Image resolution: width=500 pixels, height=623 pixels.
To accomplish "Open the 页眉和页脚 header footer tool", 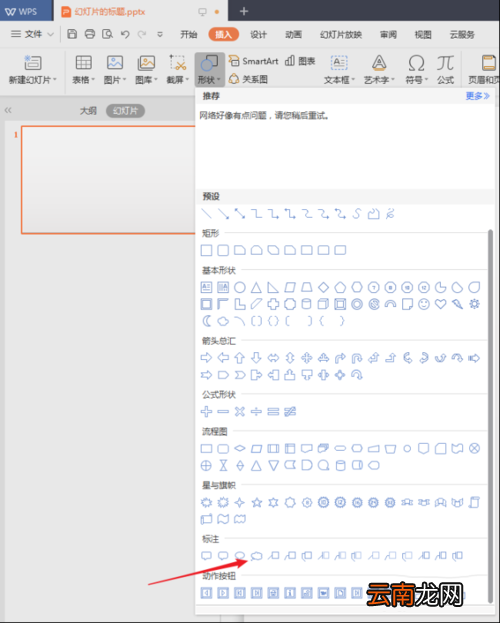I will tap(484, 70).
